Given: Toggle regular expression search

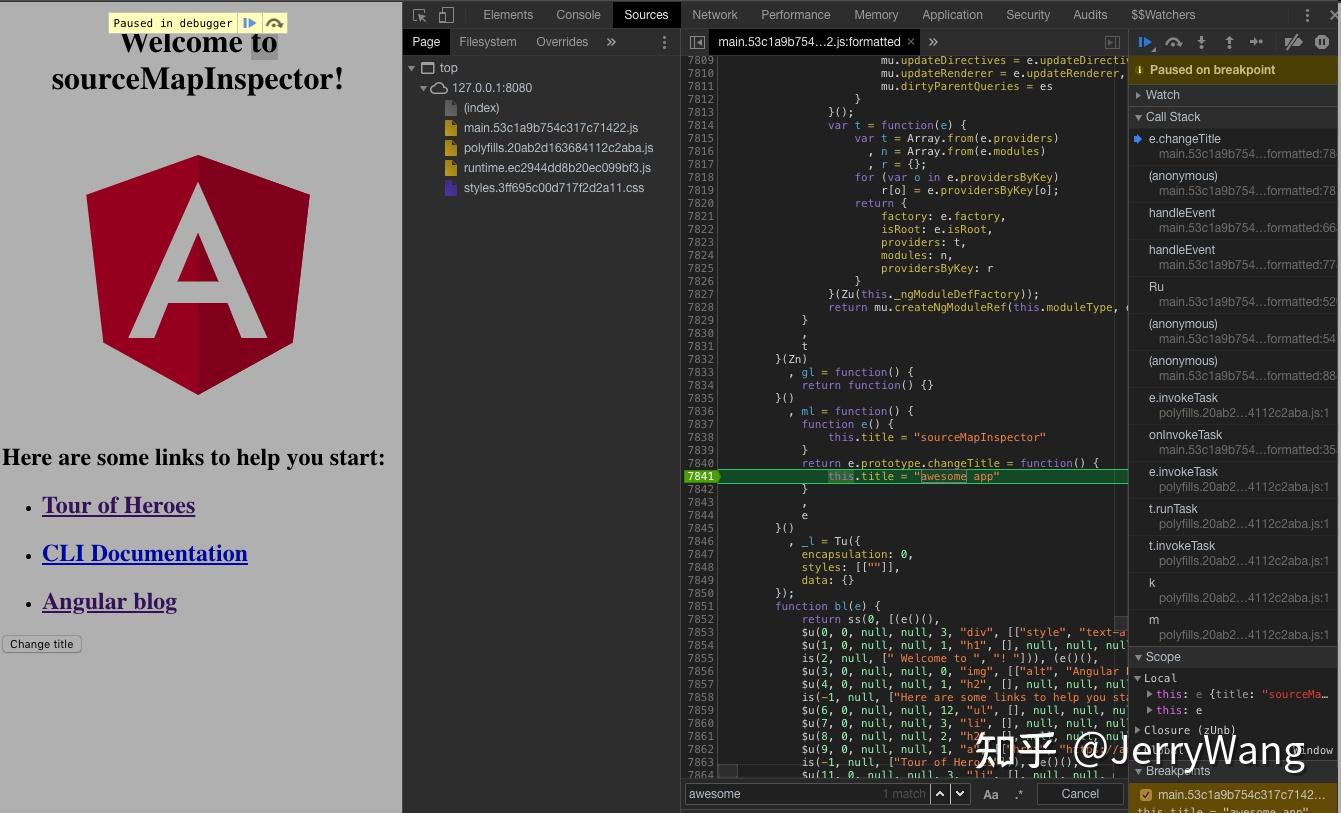Looking at the screenshot, I should point(1019,794).
